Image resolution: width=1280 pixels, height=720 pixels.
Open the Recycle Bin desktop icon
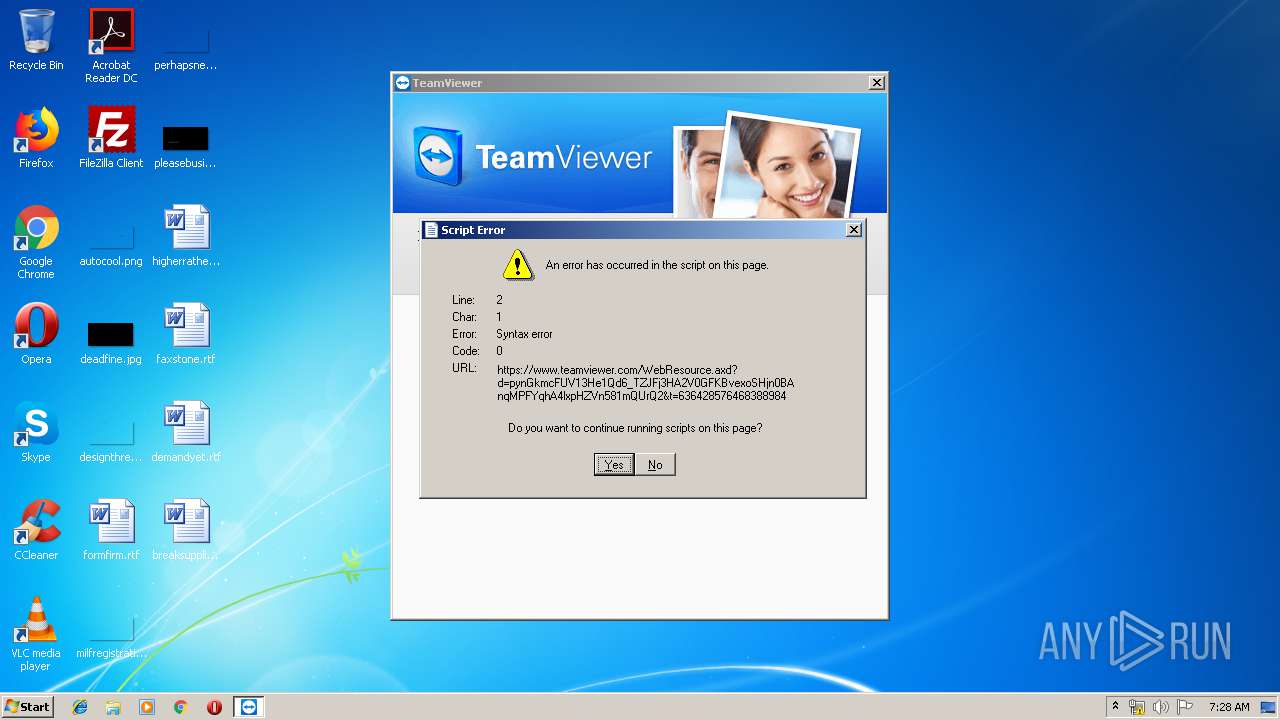[x=36, y=40]
